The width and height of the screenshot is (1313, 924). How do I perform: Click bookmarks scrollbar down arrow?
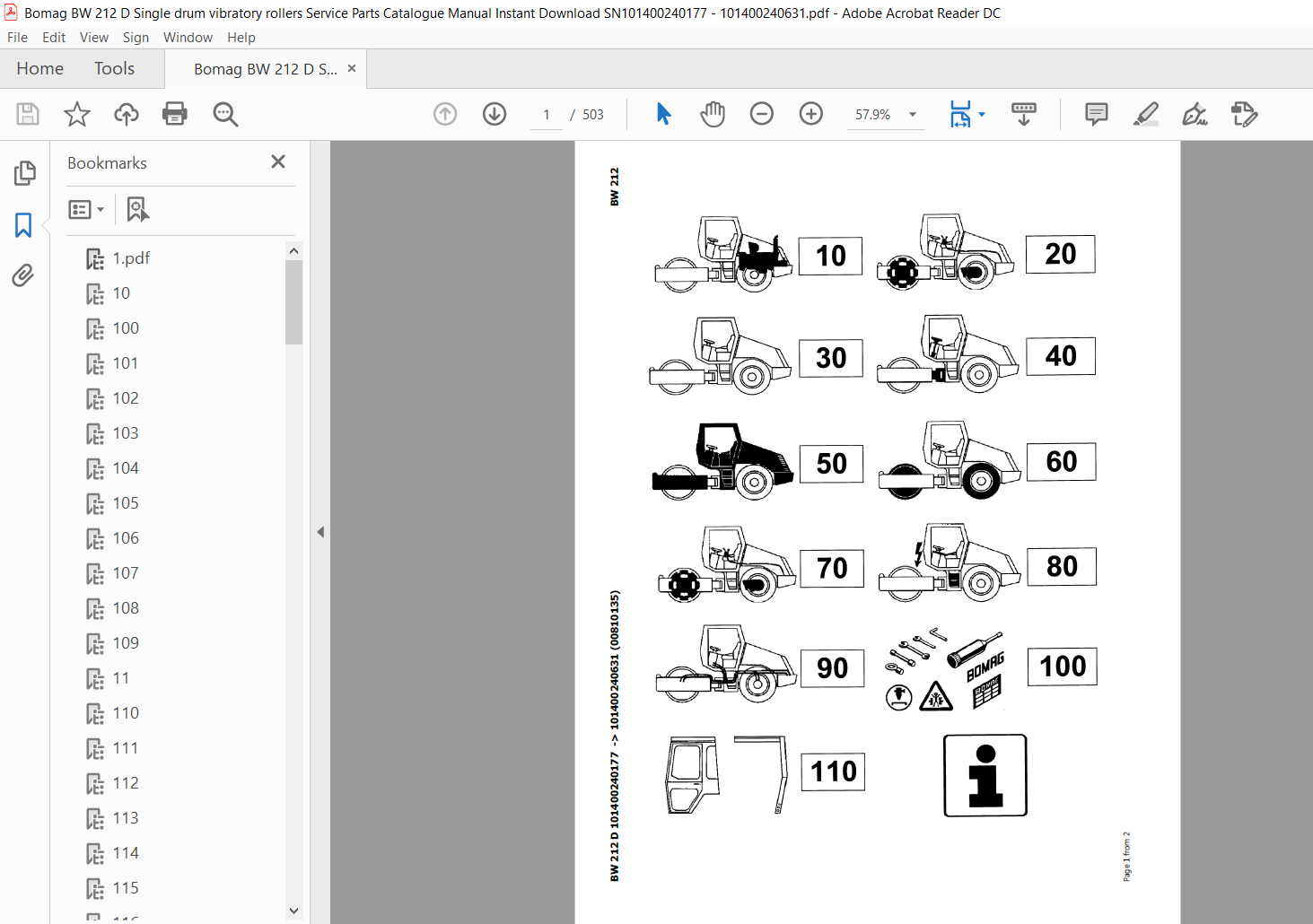pyautogui.click(x=293, y=911)
